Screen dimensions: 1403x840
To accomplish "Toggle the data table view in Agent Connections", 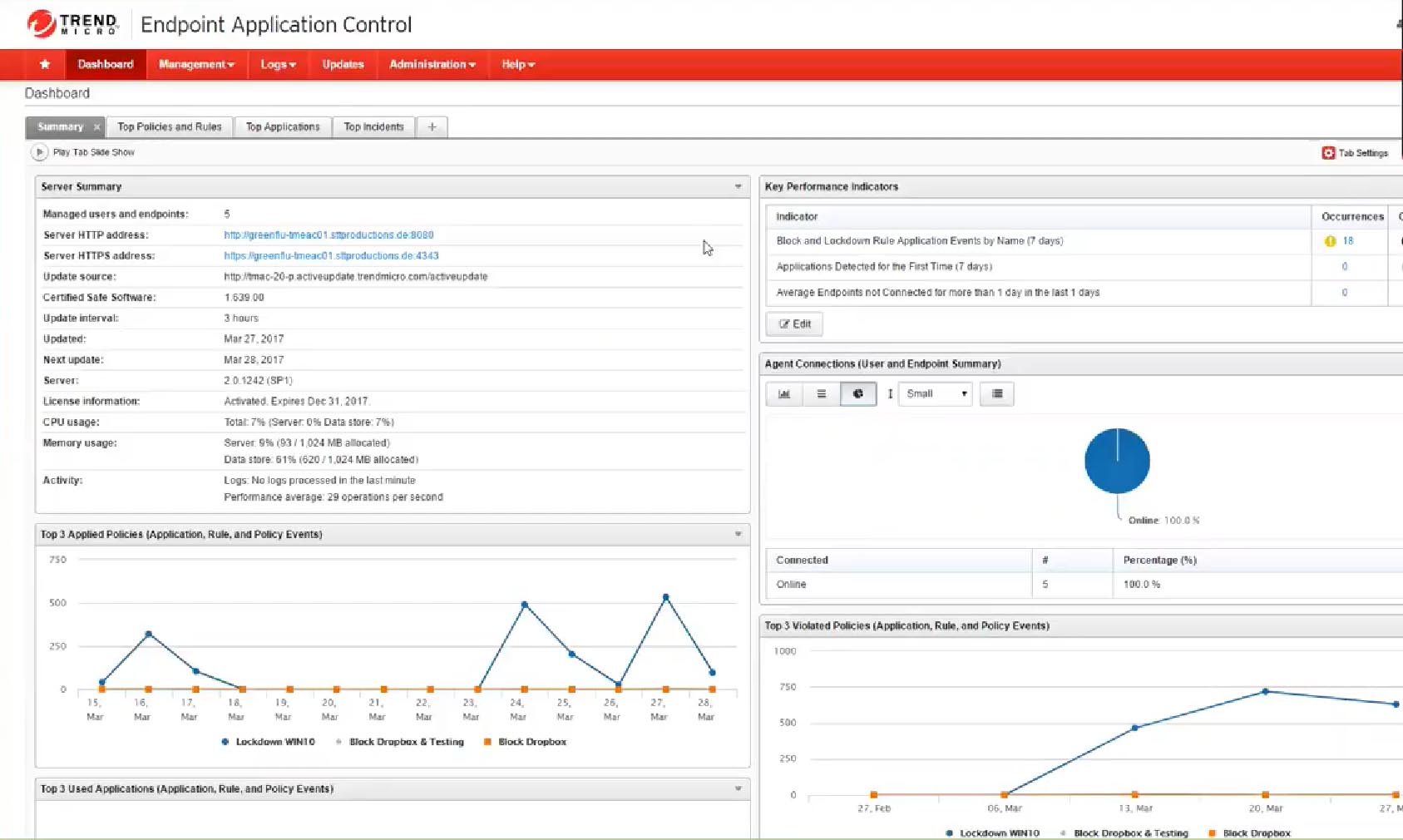I will click(996, 394).
